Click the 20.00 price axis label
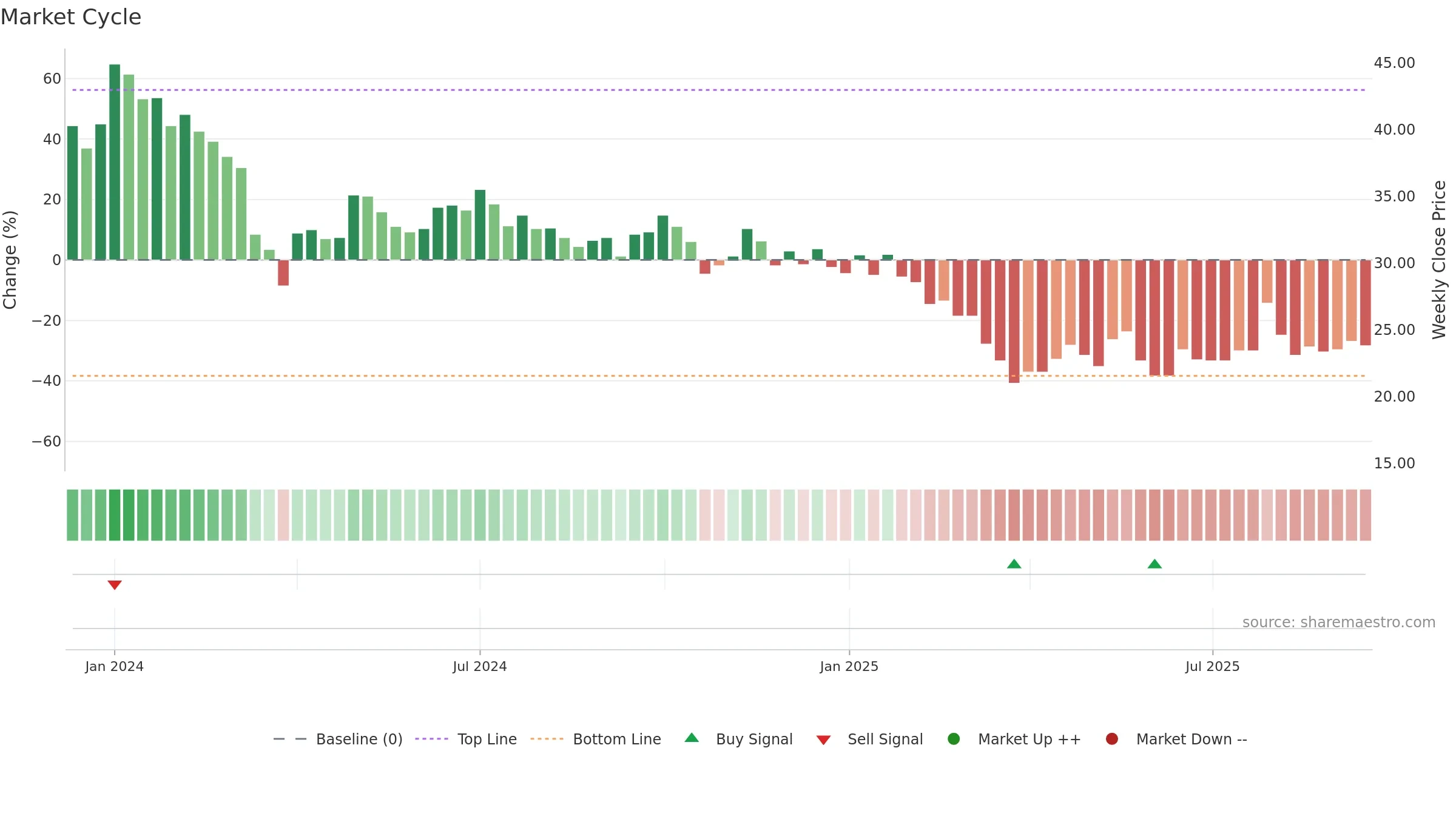 (1394, 397)
